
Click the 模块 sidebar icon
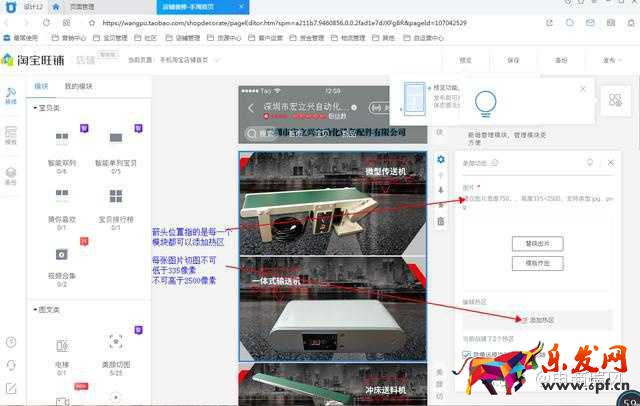(x=11, y=97)
